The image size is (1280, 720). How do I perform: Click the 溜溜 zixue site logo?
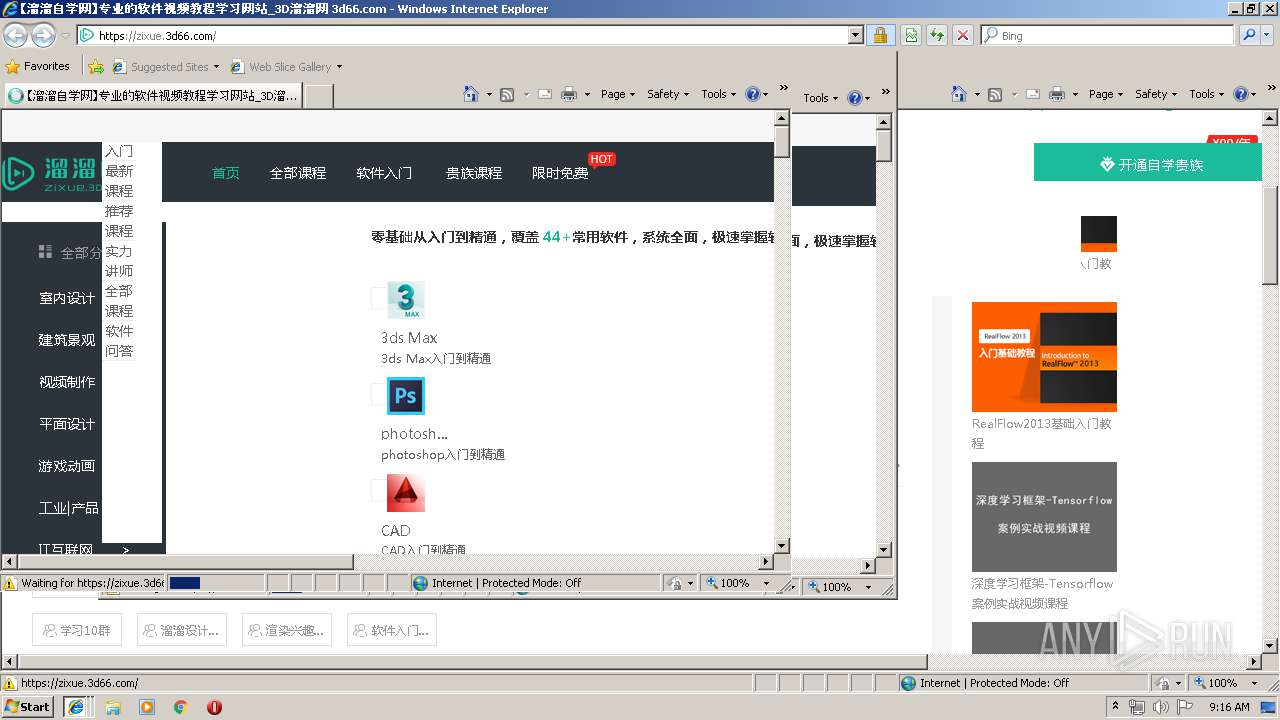point(52,172)
